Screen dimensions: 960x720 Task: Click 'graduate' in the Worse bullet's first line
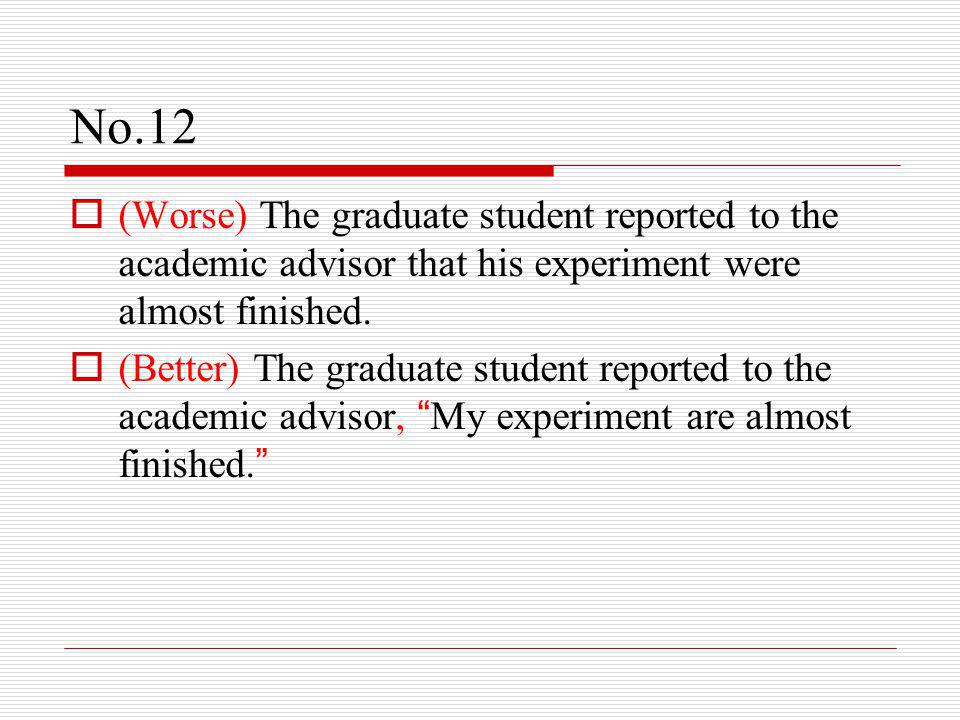pyautogui.click(x=400, y=217)
